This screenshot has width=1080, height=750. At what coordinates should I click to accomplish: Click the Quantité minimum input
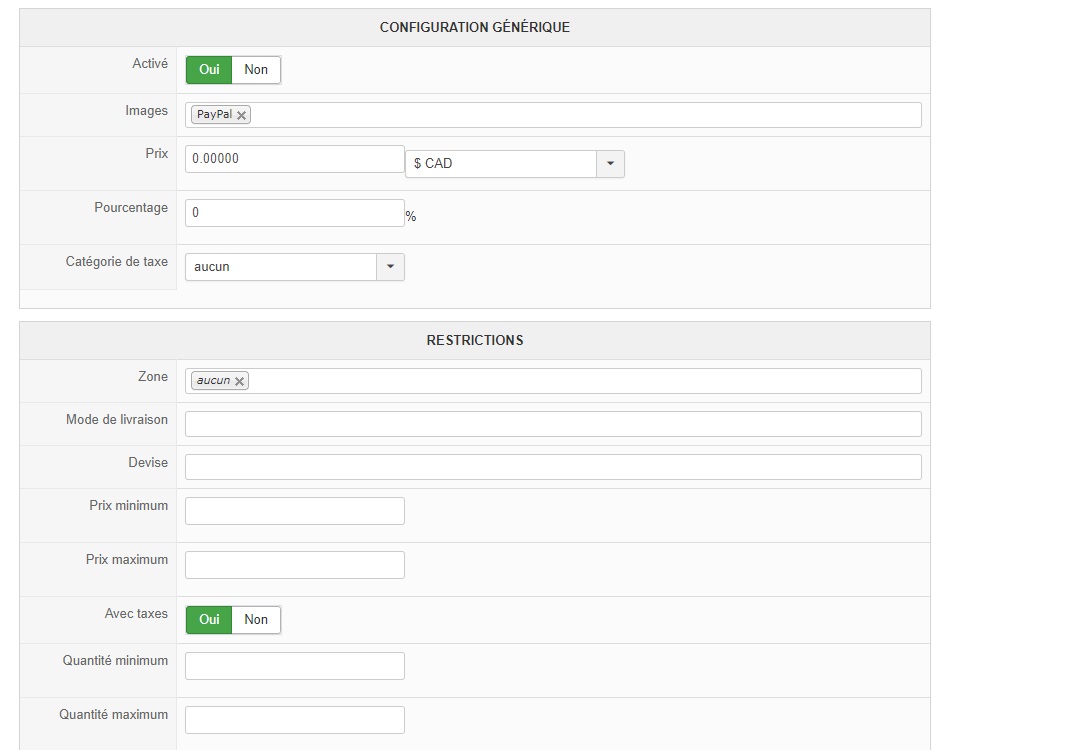click(294, 666)
